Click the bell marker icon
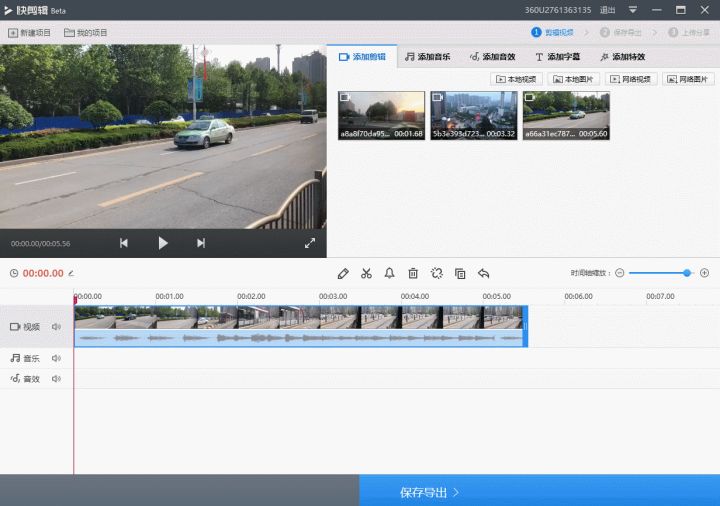The height and width of the screenshot is (506, 720). [x=389, y=273]
